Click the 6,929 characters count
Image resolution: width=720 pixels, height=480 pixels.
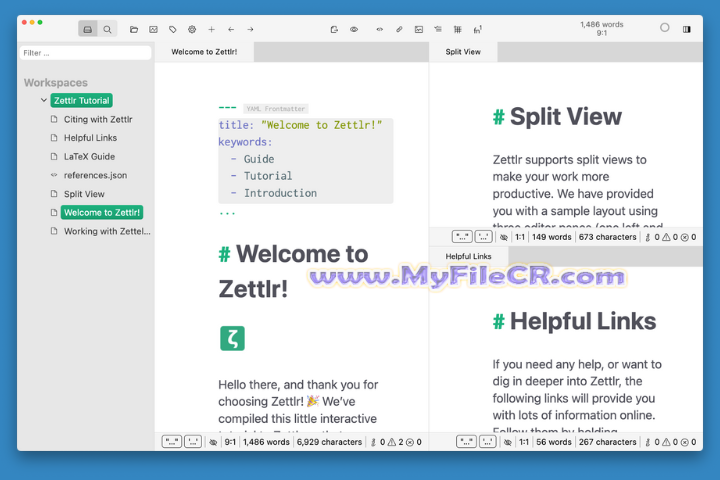tap(329, 442)
